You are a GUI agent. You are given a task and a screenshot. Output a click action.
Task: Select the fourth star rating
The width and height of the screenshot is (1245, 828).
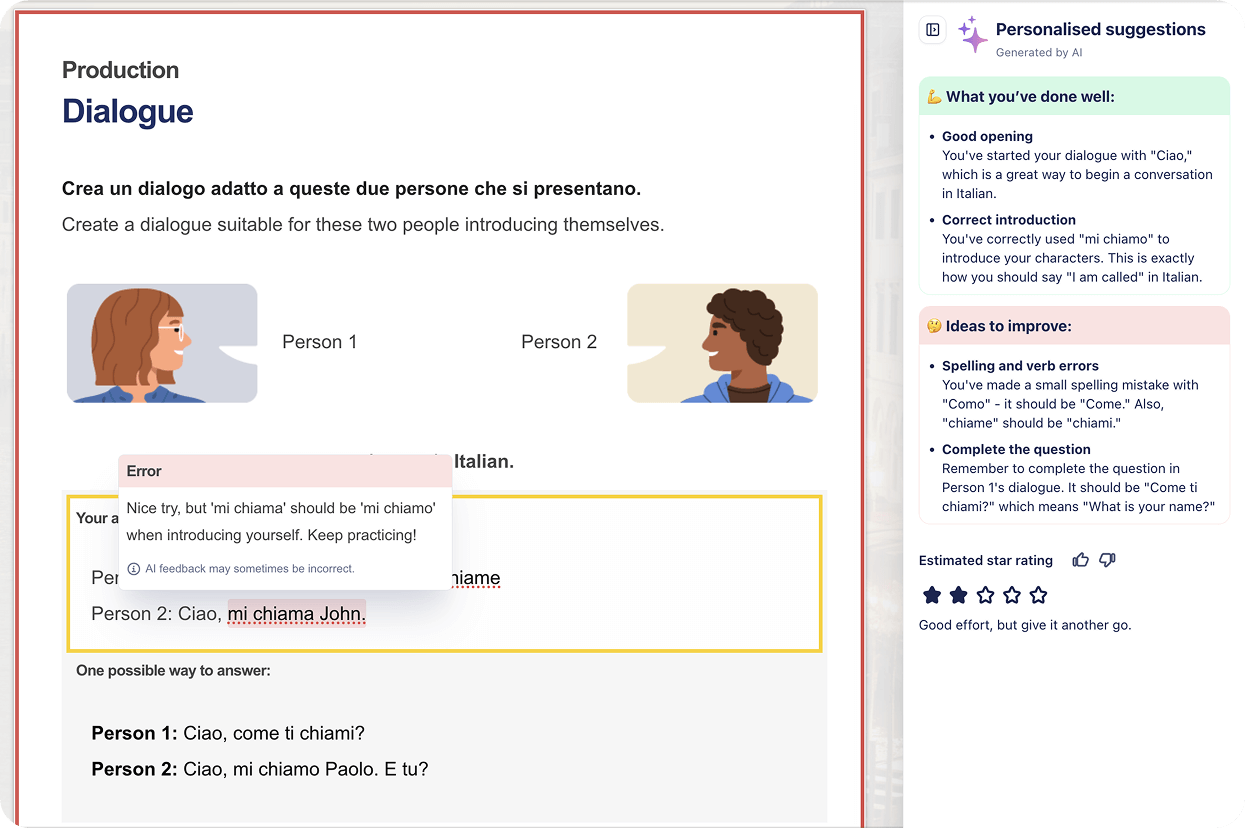point(1012,596)
